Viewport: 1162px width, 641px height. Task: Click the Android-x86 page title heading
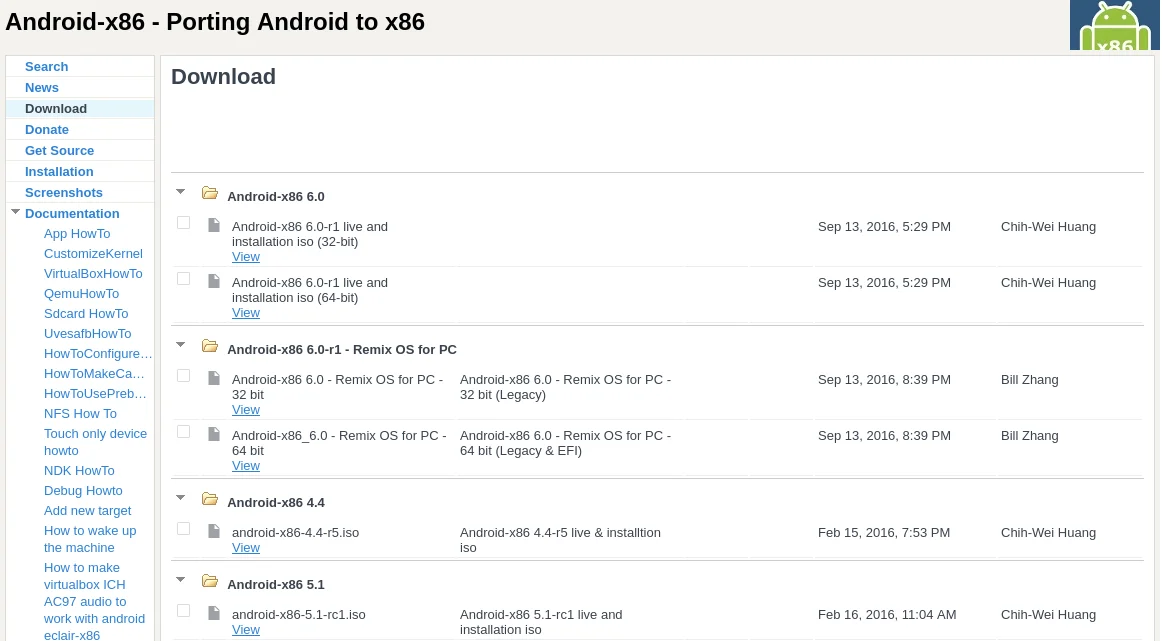(x=215, y=22)
